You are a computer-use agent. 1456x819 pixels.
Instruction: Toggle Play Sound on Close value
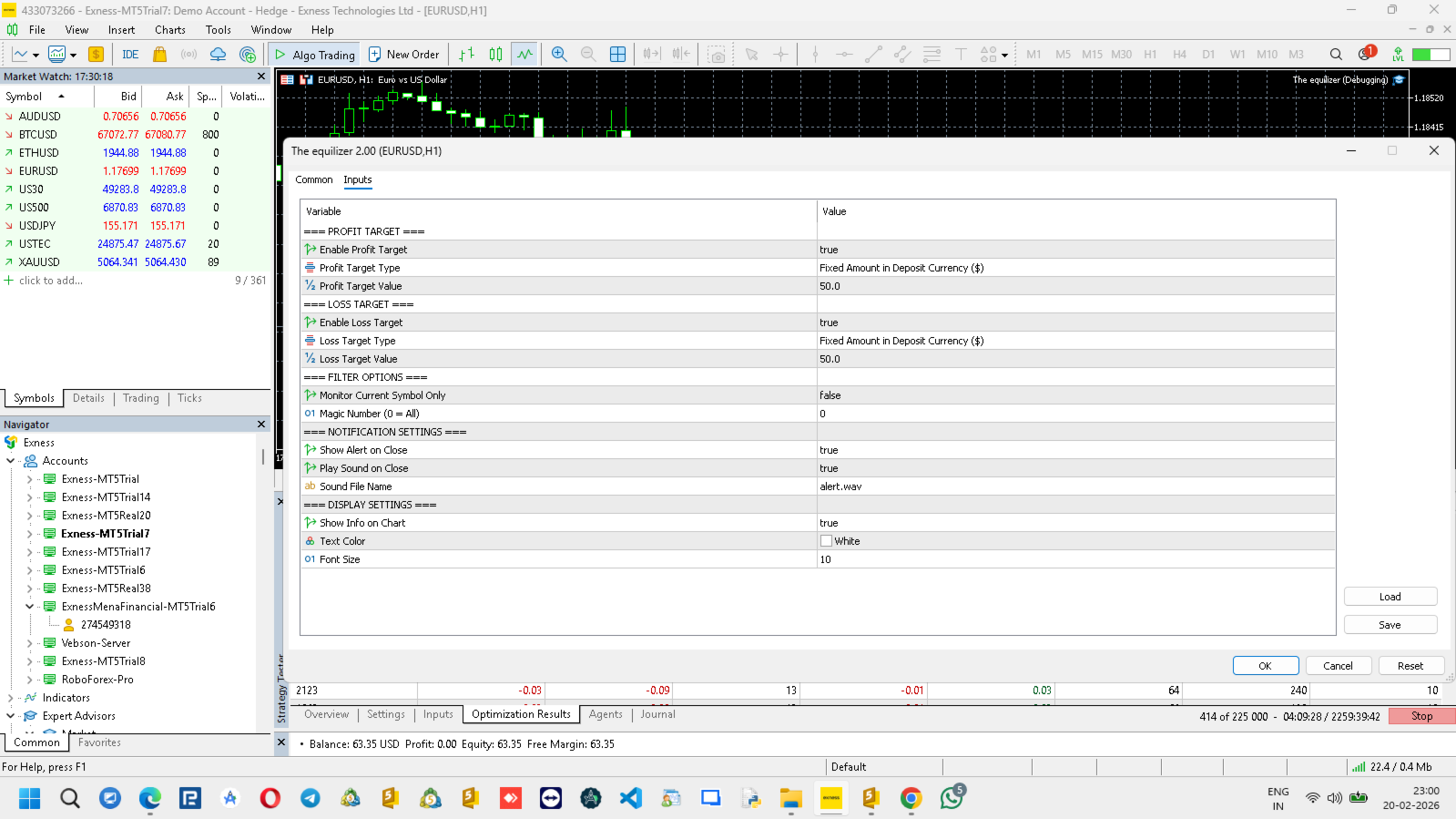(1076, 468)
